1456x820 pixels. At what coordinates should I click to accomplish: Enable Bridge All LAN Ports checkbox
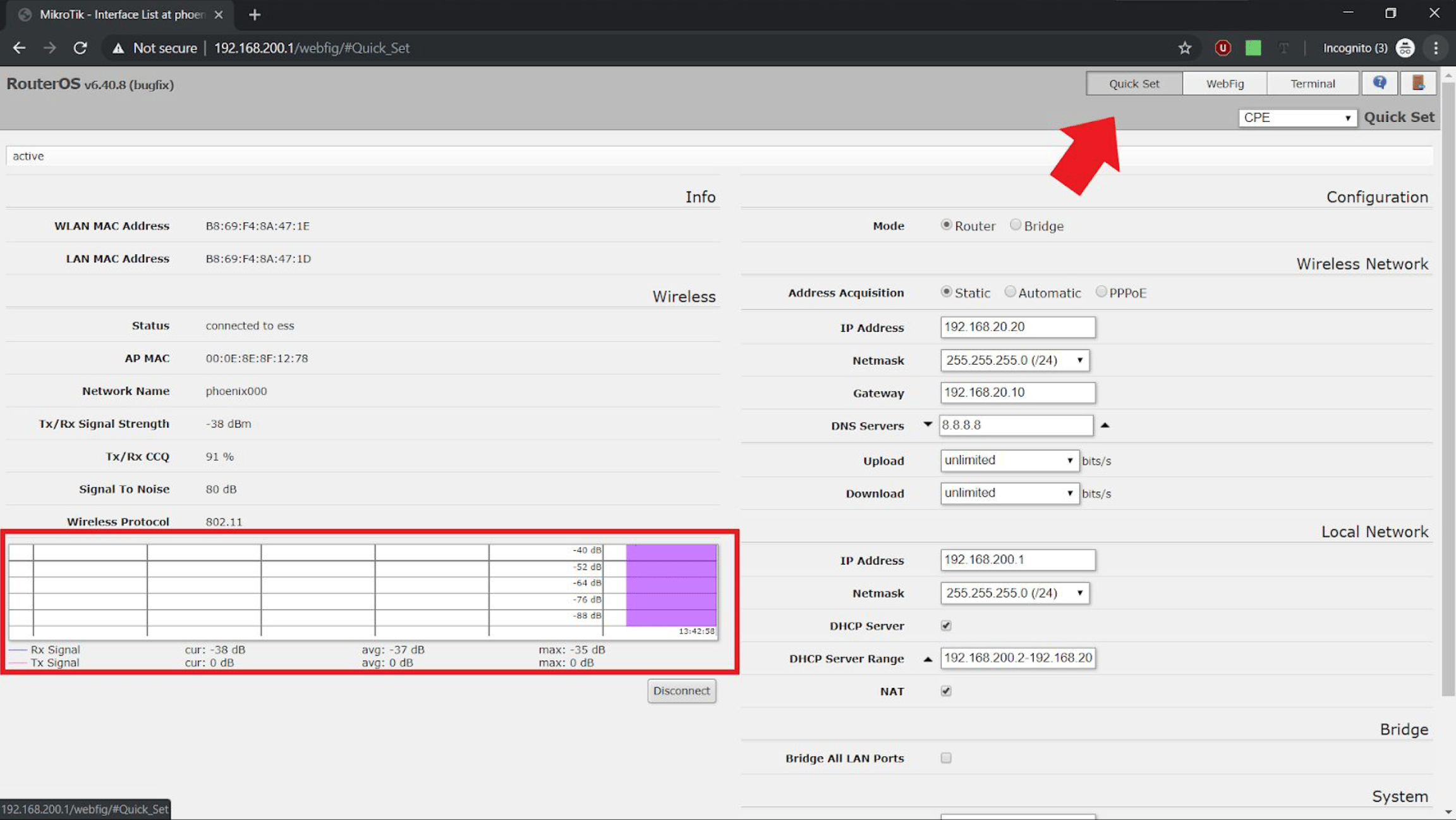[x=946, y=758]
